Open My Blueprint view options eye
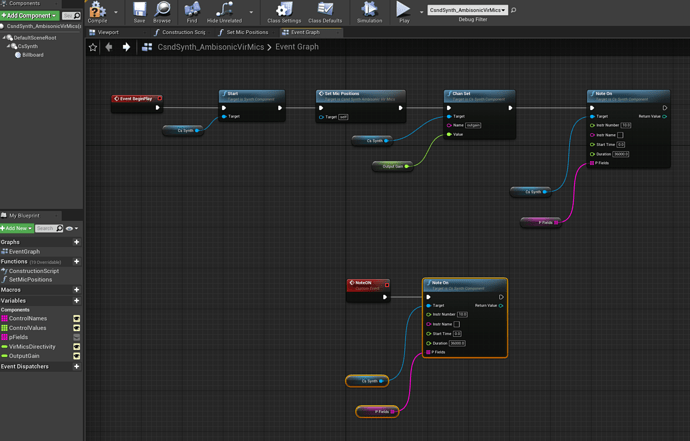The height and width of the screenshot is (441, 690). click(x=72, y=228)
